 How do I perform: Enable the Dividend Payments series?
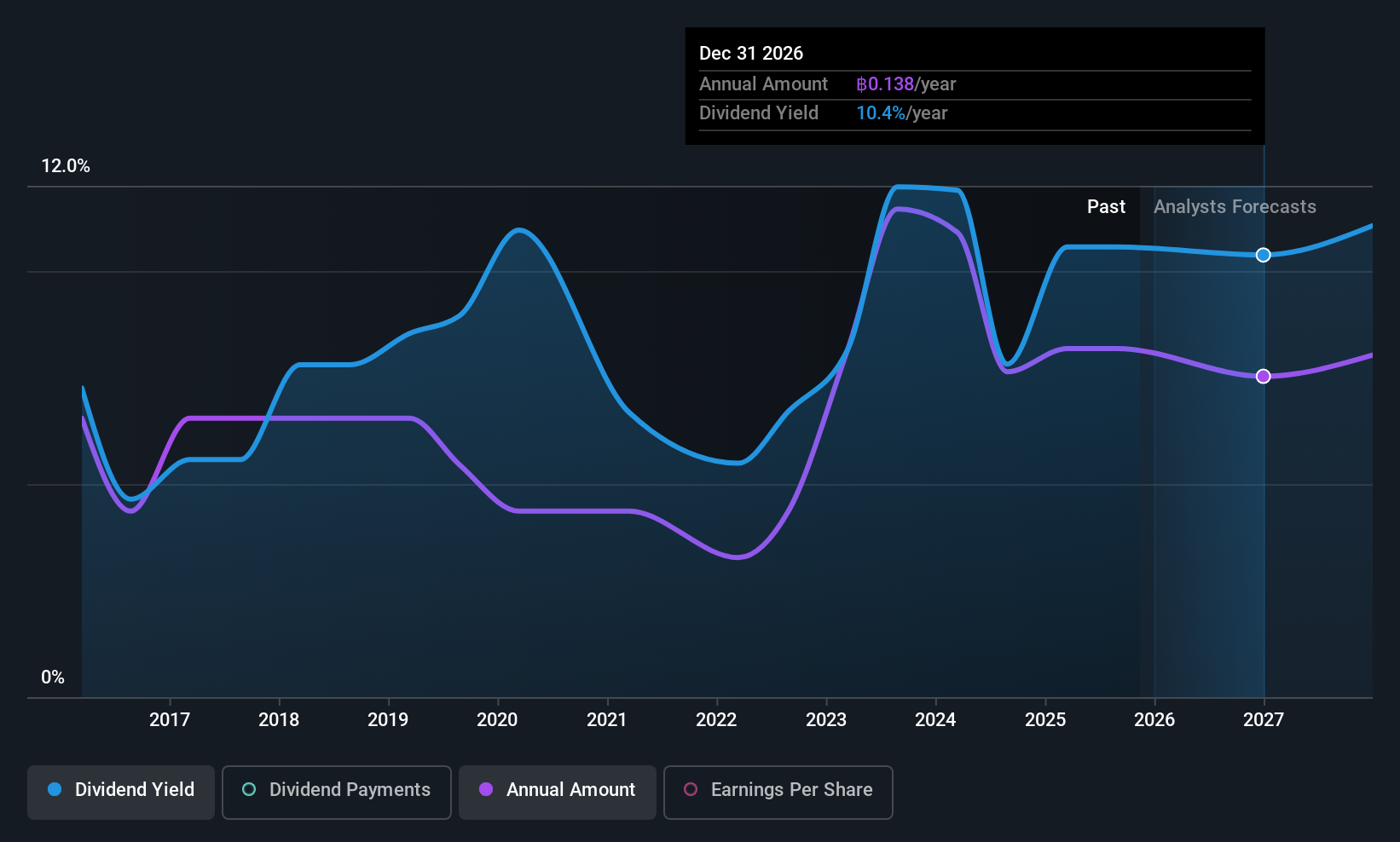tap(336, 792)
